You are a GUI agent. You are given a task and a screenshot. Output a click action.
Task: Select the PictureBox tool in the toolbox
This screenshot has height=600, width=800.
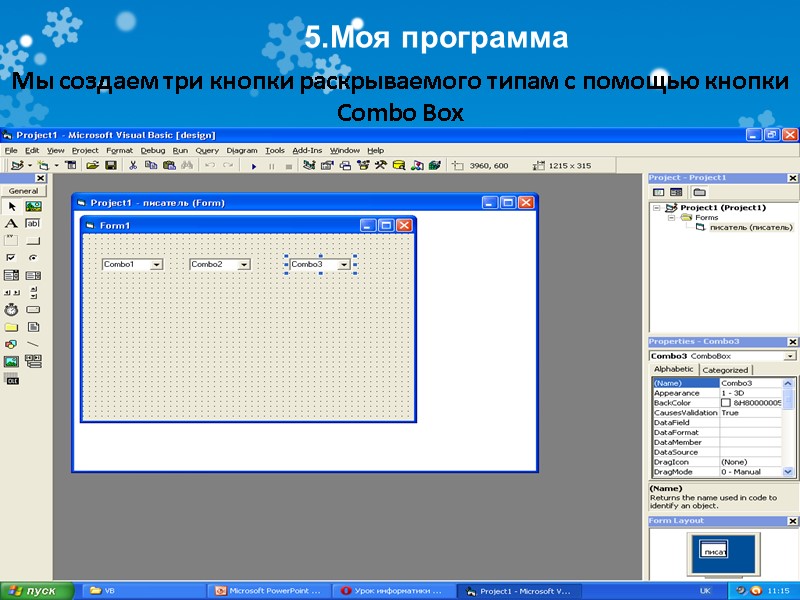[34, 207]
